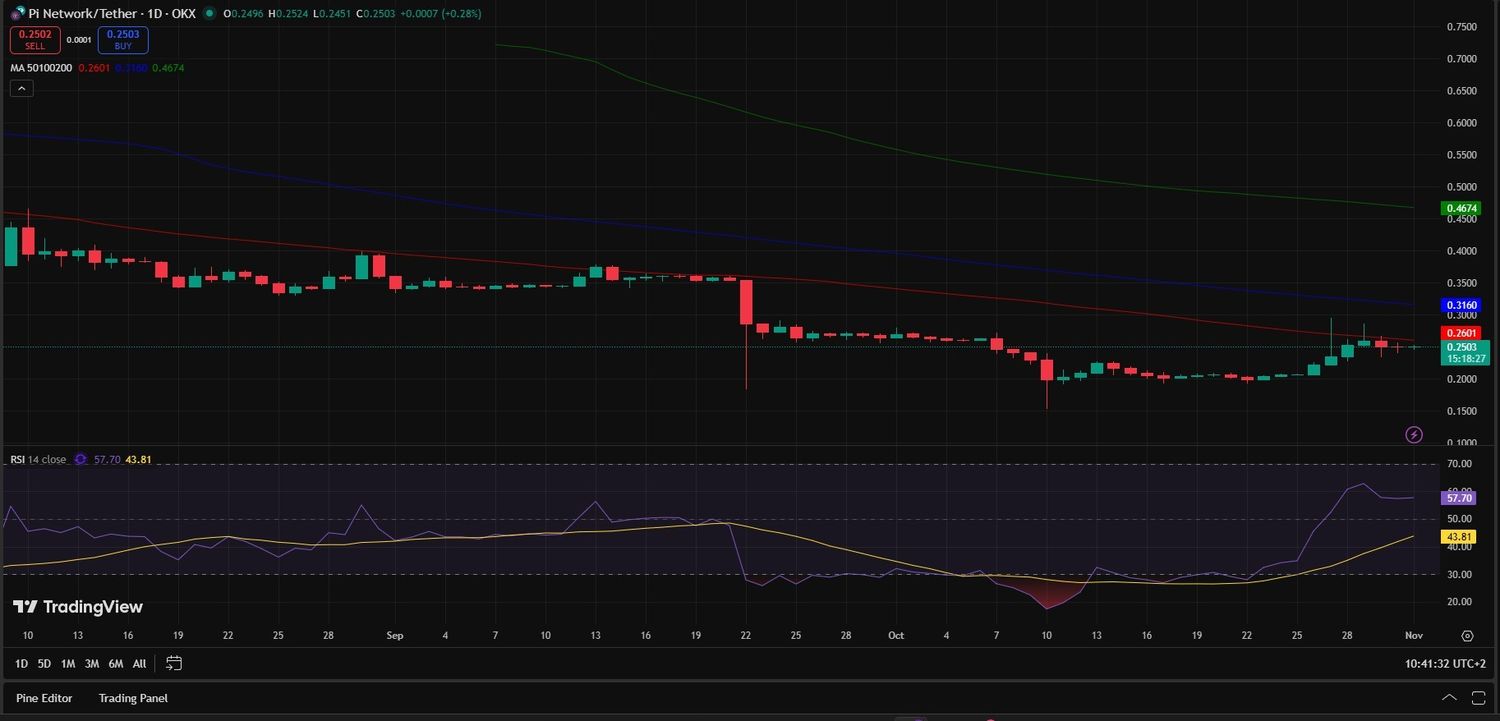This screenshot has width=1500, height=721.
Task: Click the TradingView watermark logo
Action: tap(75, 607)
